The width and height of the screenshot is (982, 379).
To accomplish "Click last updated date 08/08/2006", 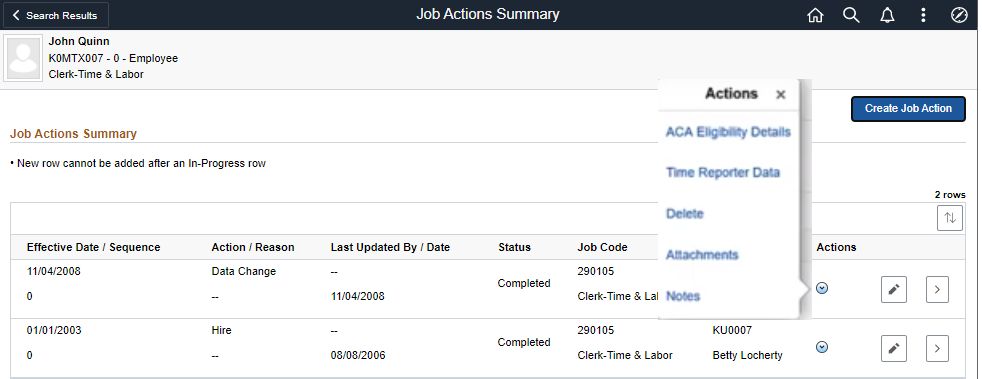I will (358, 355).
